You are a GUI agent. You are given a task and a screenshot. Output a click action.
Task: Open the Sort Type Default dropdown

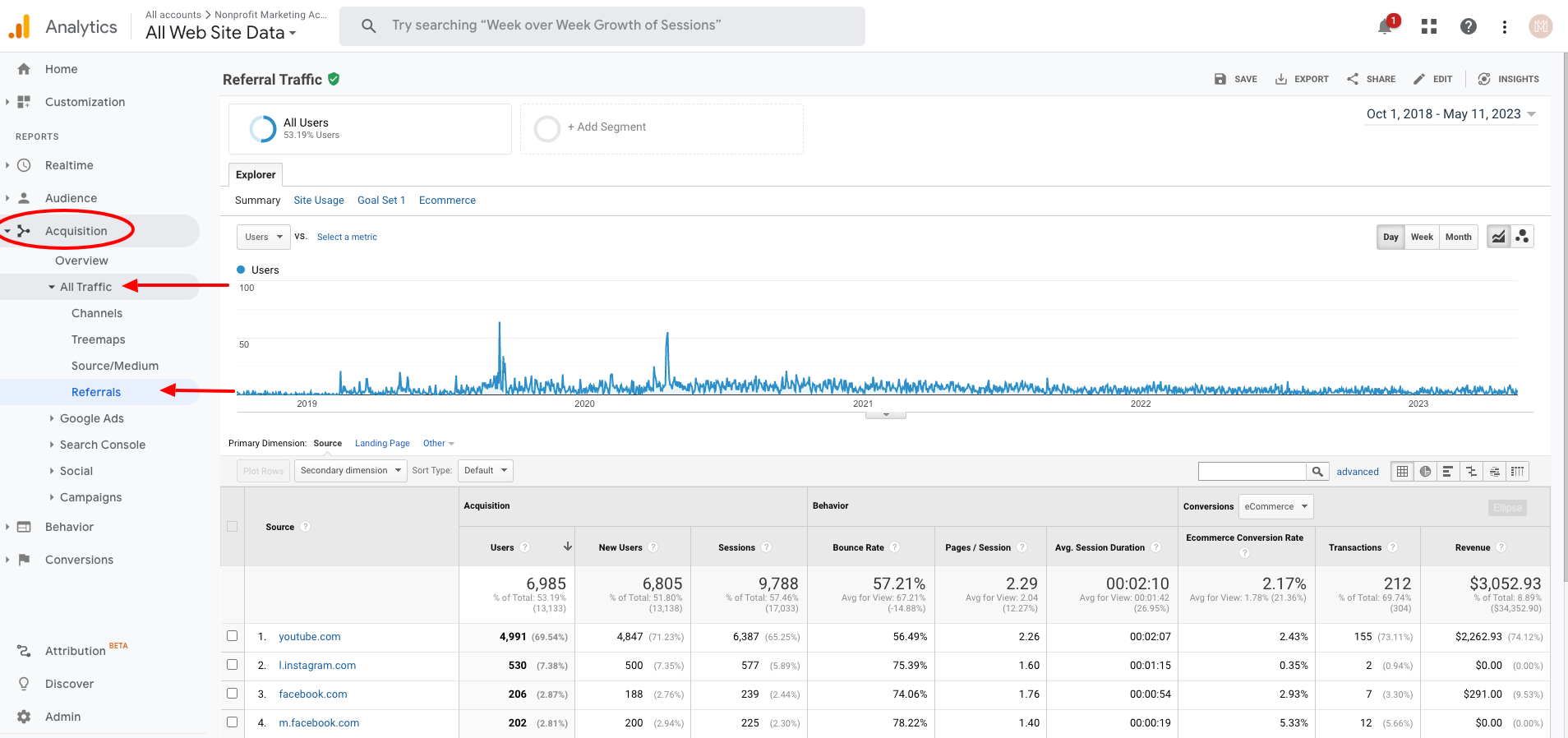(x=485, y=471)
